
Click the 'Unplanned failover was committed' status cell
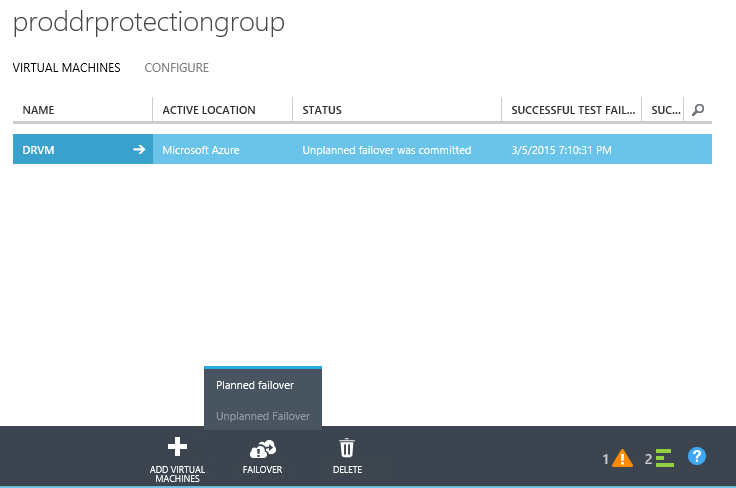tap(386, 150)
